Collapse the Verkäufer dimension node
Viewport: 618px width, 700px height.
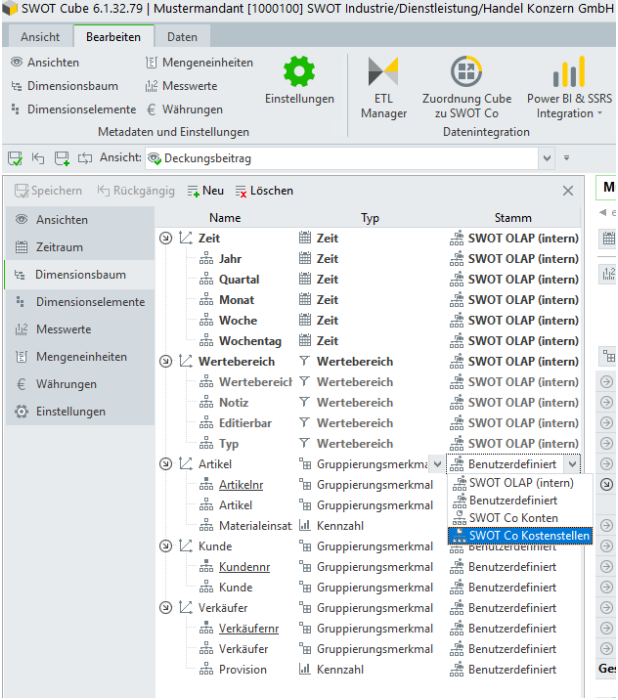point(165,608)
